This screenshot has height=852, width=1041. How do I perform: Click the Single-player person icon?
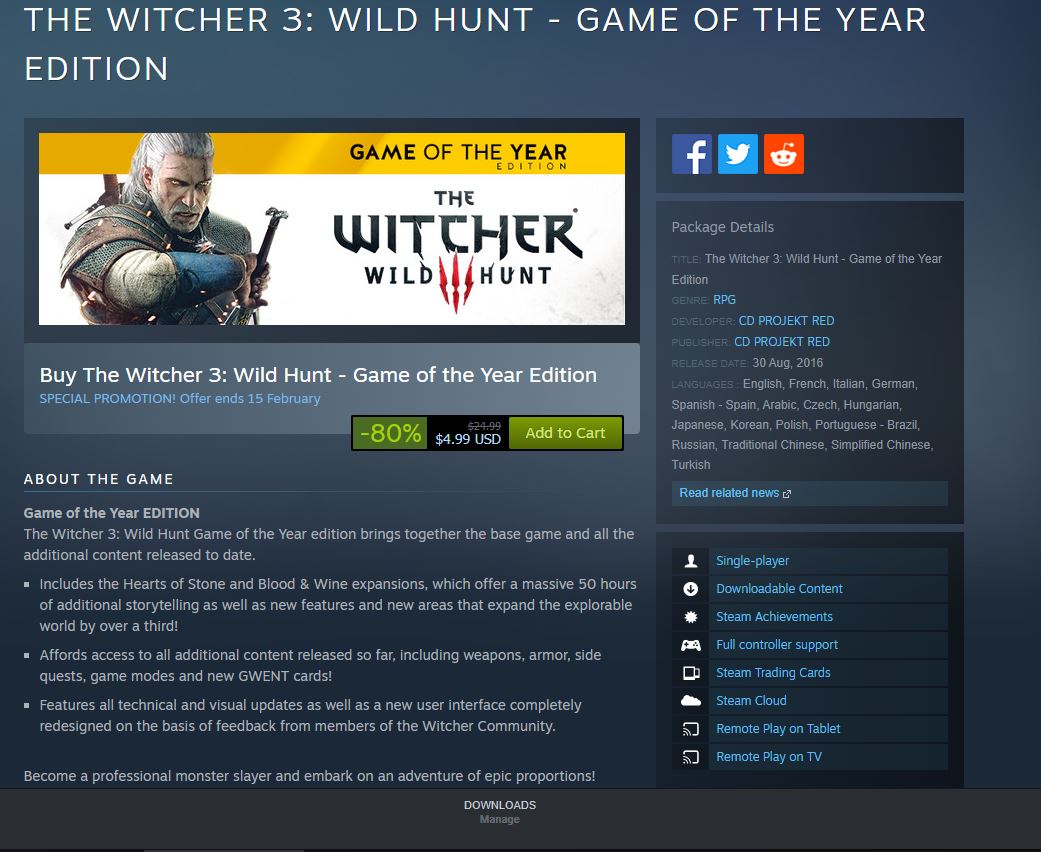pyautogui.click(x=690, y=561)
